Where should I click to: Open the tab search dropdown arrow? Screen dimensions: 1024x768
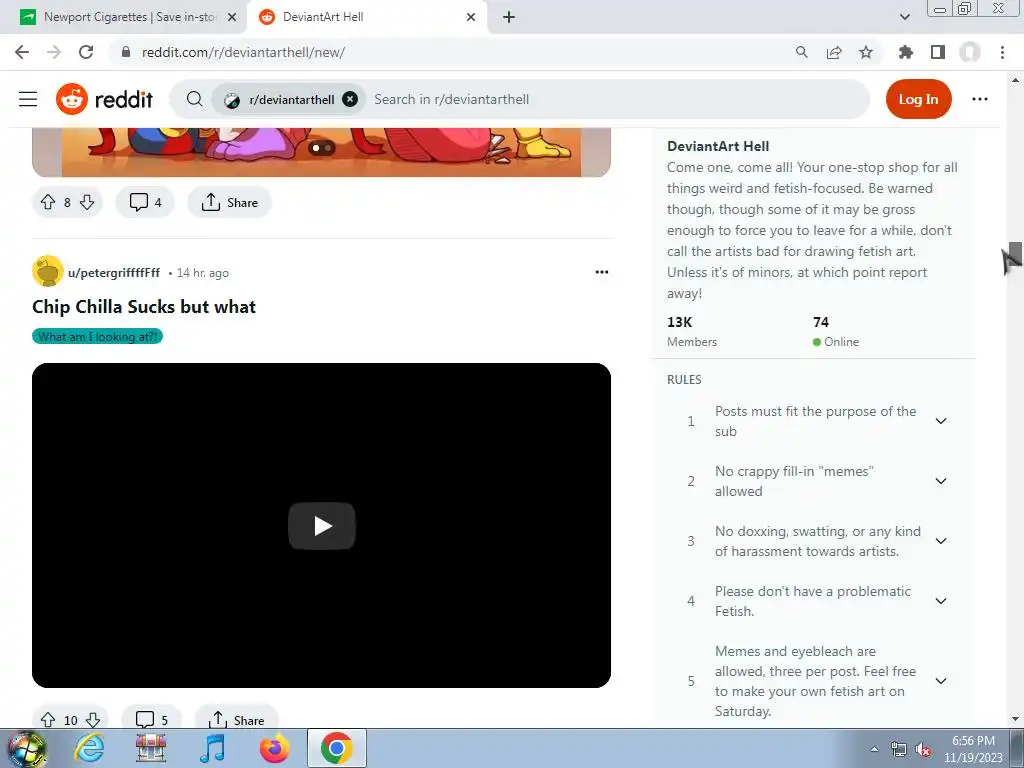point(904,17)
